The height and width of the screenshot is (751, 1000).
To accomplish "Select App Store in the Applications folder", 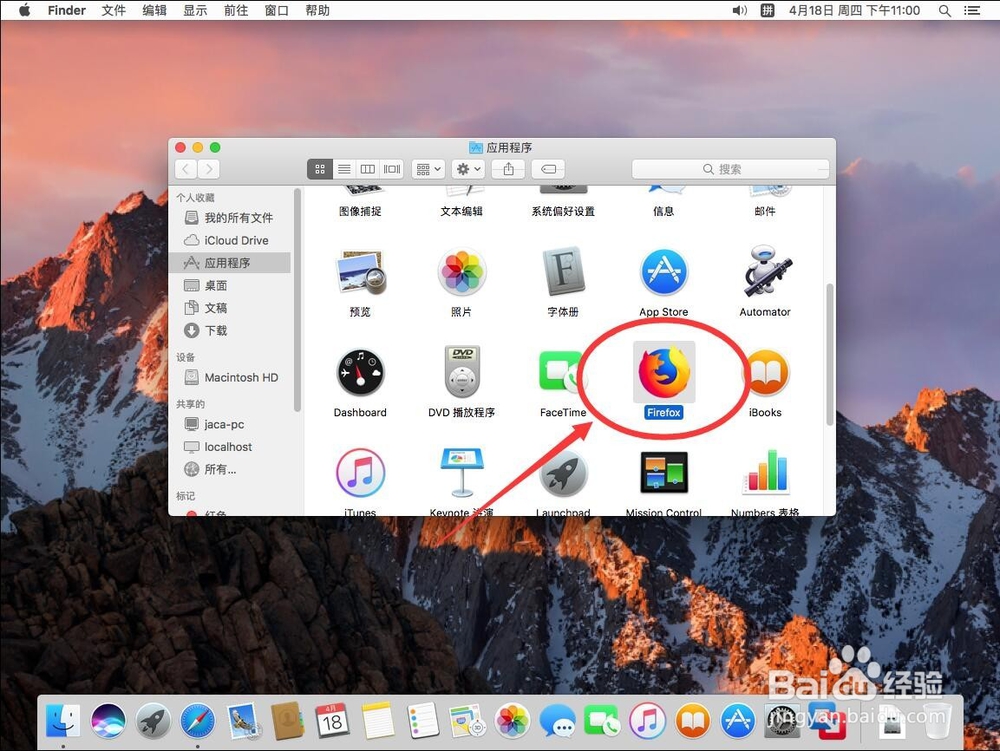I will tap(664, 272).
